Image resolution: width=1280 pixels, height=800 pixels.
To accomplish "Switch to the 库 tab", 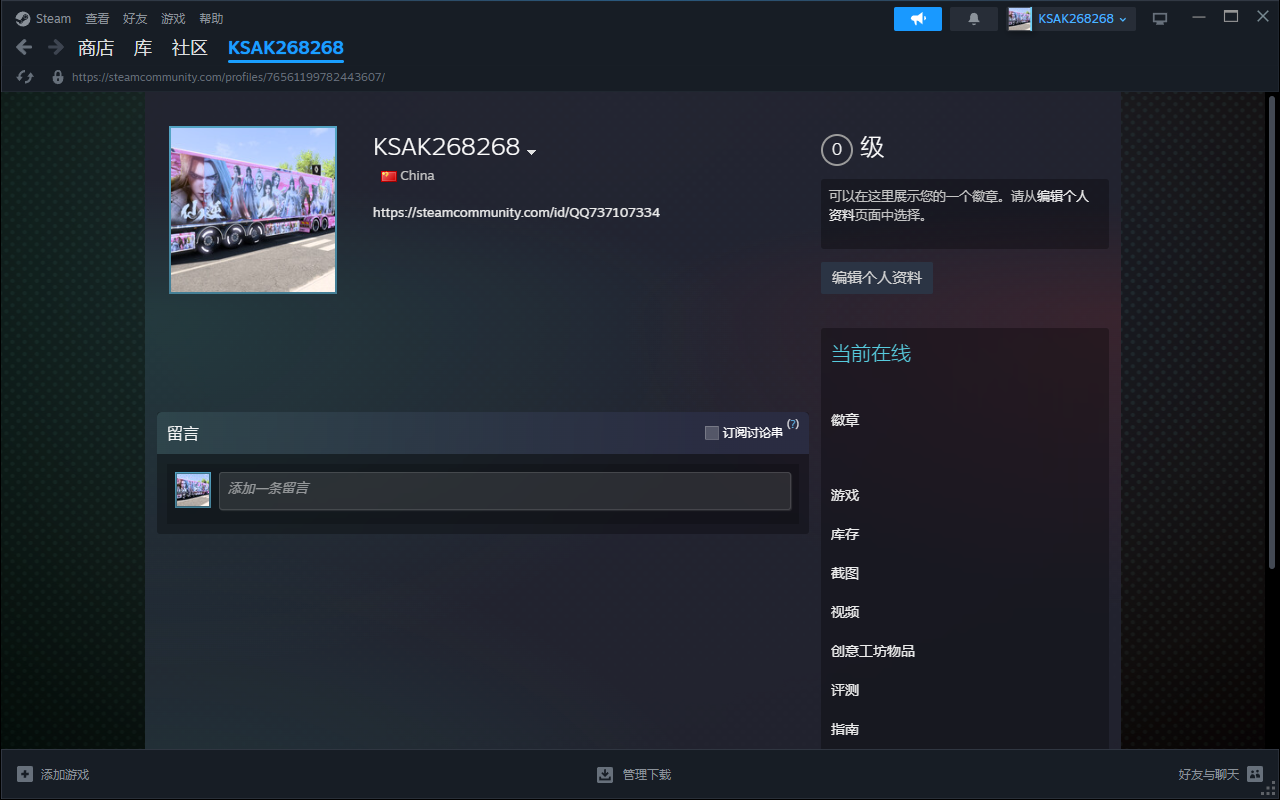I will 143,48.
